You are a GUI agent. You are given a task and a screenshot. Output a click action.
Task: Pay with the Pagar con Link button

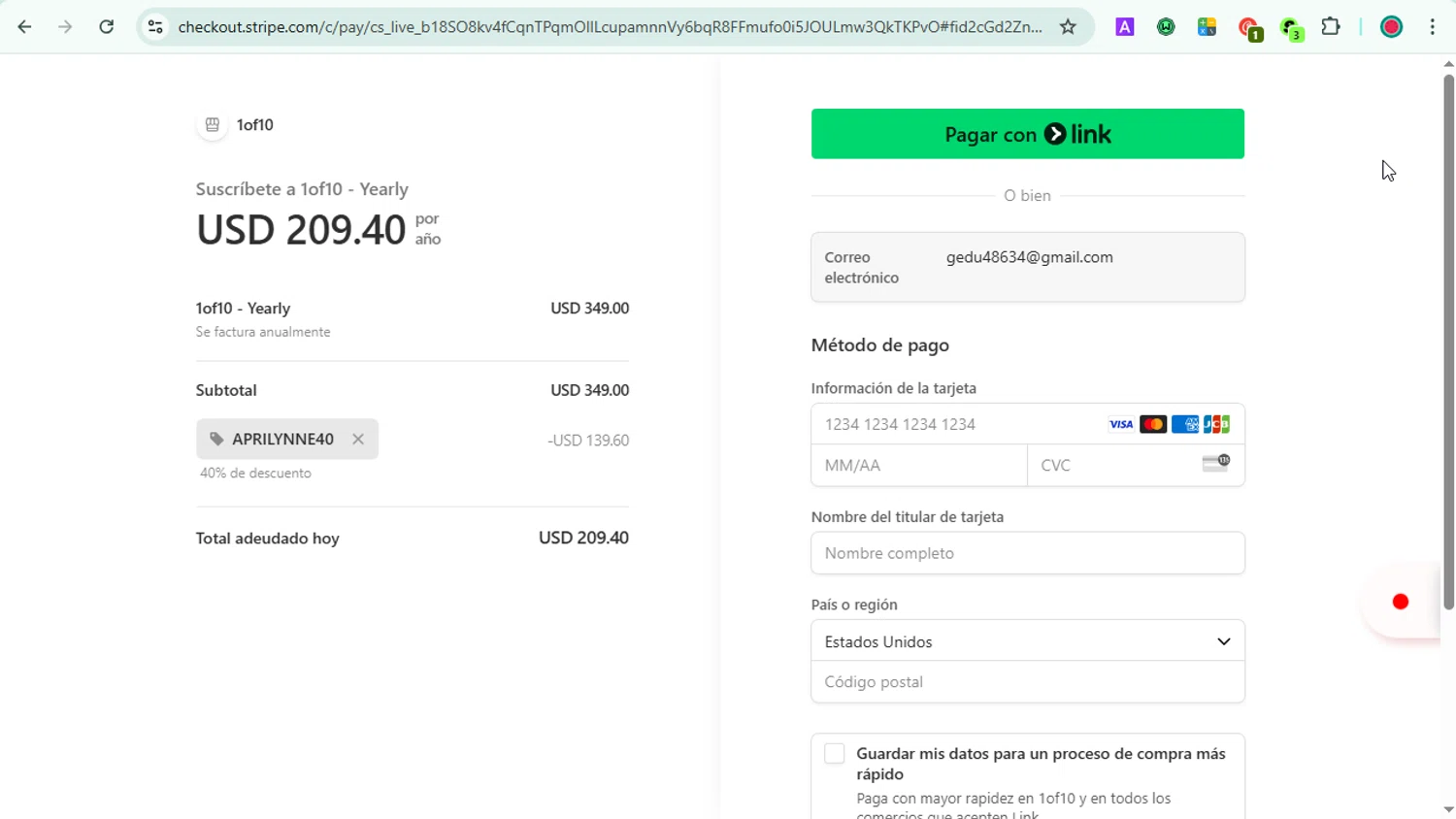[1028, 134]
